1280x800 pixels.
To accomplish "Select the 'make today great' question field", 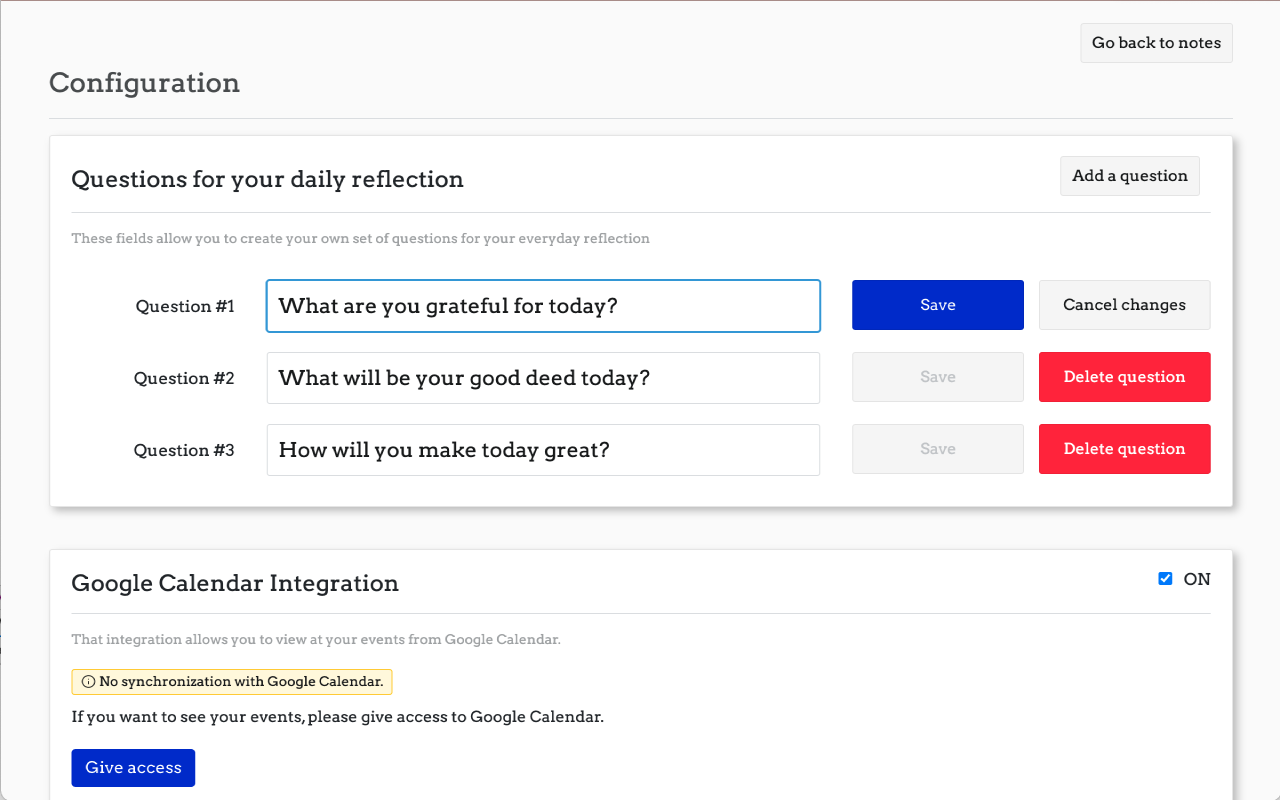I will pyautogui.click(x=543, y=450).
